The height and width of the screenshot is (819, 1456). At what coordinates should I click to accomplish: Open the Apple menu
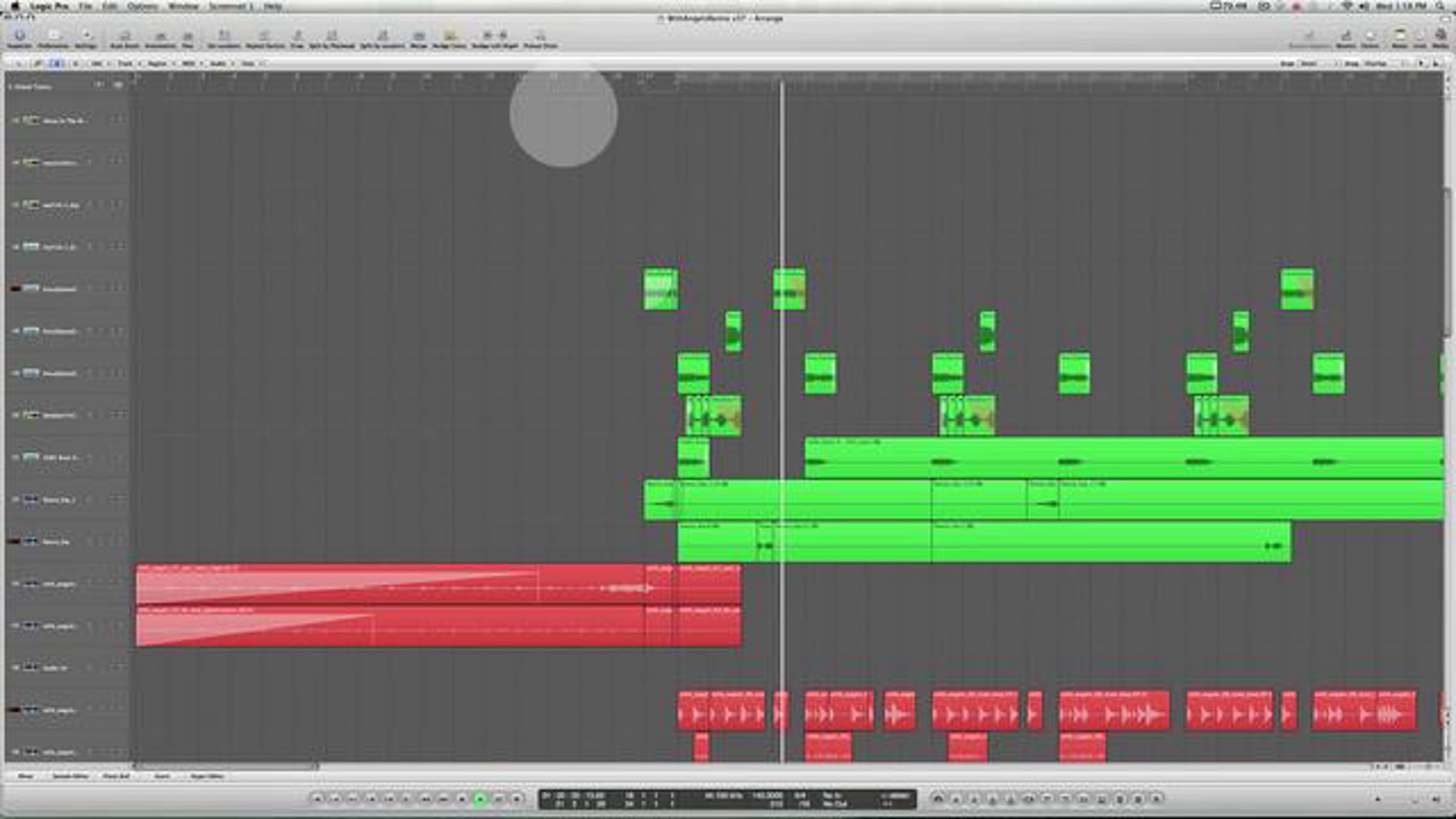click(15, 6)
